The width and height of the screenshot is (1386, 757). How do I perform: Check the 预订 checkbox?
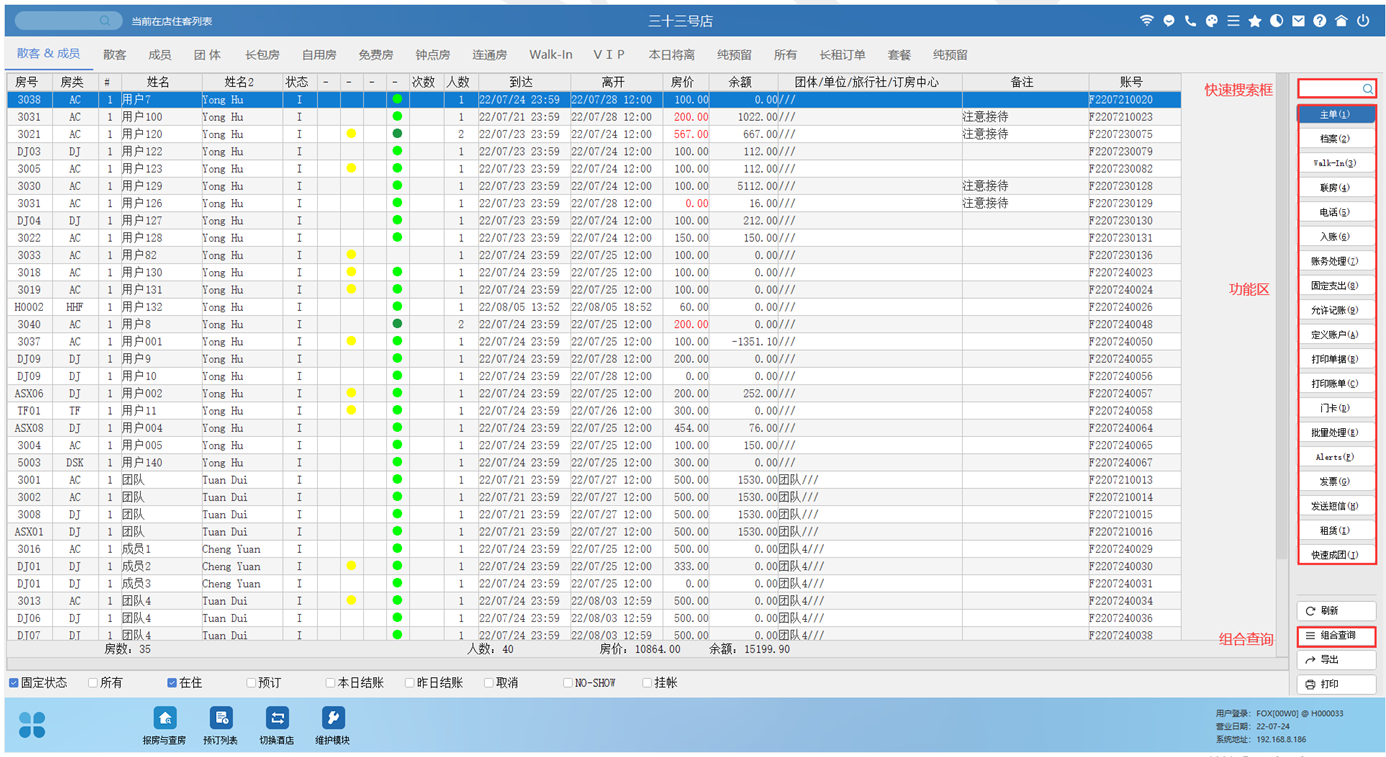[251, 683]
